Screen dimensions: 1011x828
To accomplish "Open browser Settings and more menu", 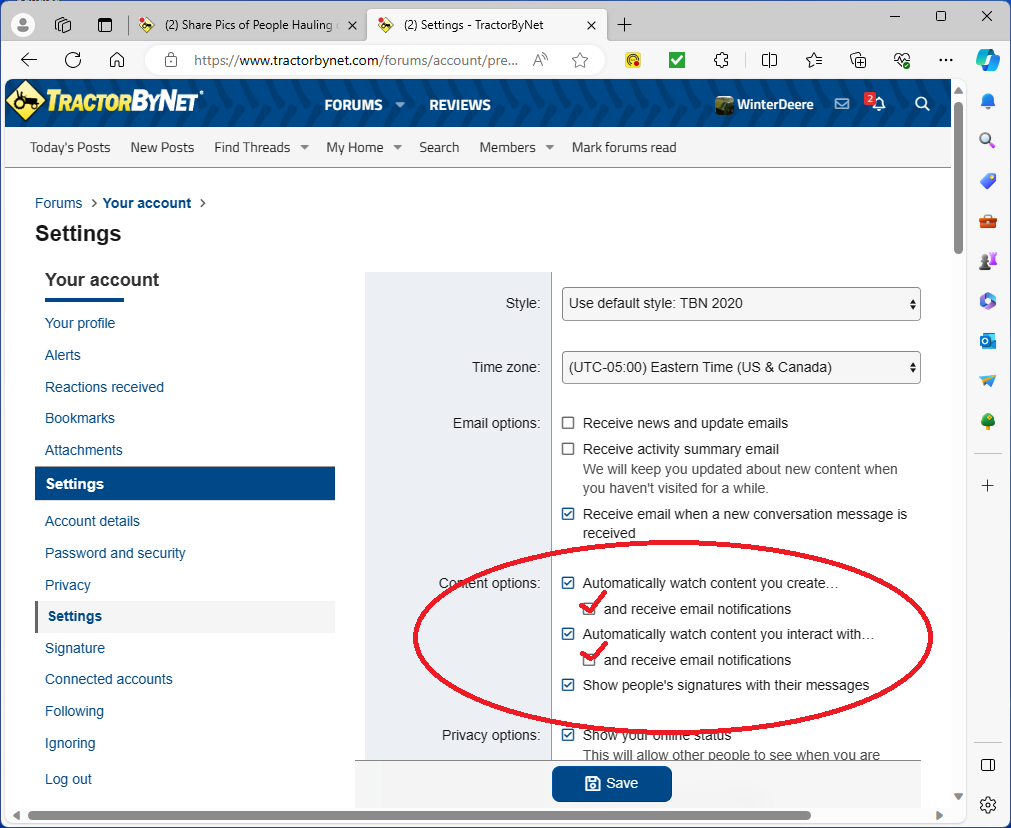I will pos(946,60).
